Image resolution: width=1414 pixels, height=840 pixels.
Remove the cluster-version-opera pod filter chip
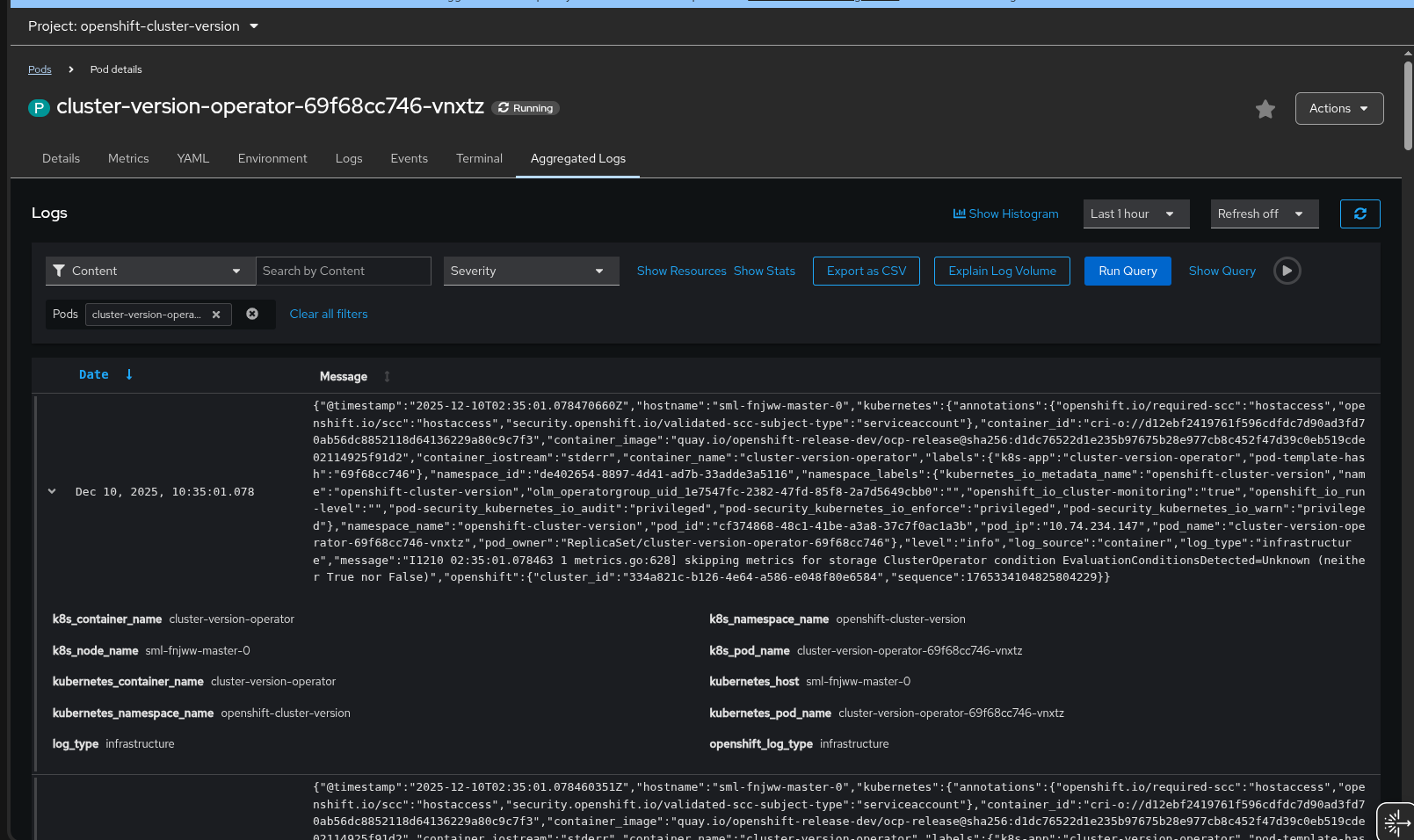pyautogui.click(x=216, y=315)
